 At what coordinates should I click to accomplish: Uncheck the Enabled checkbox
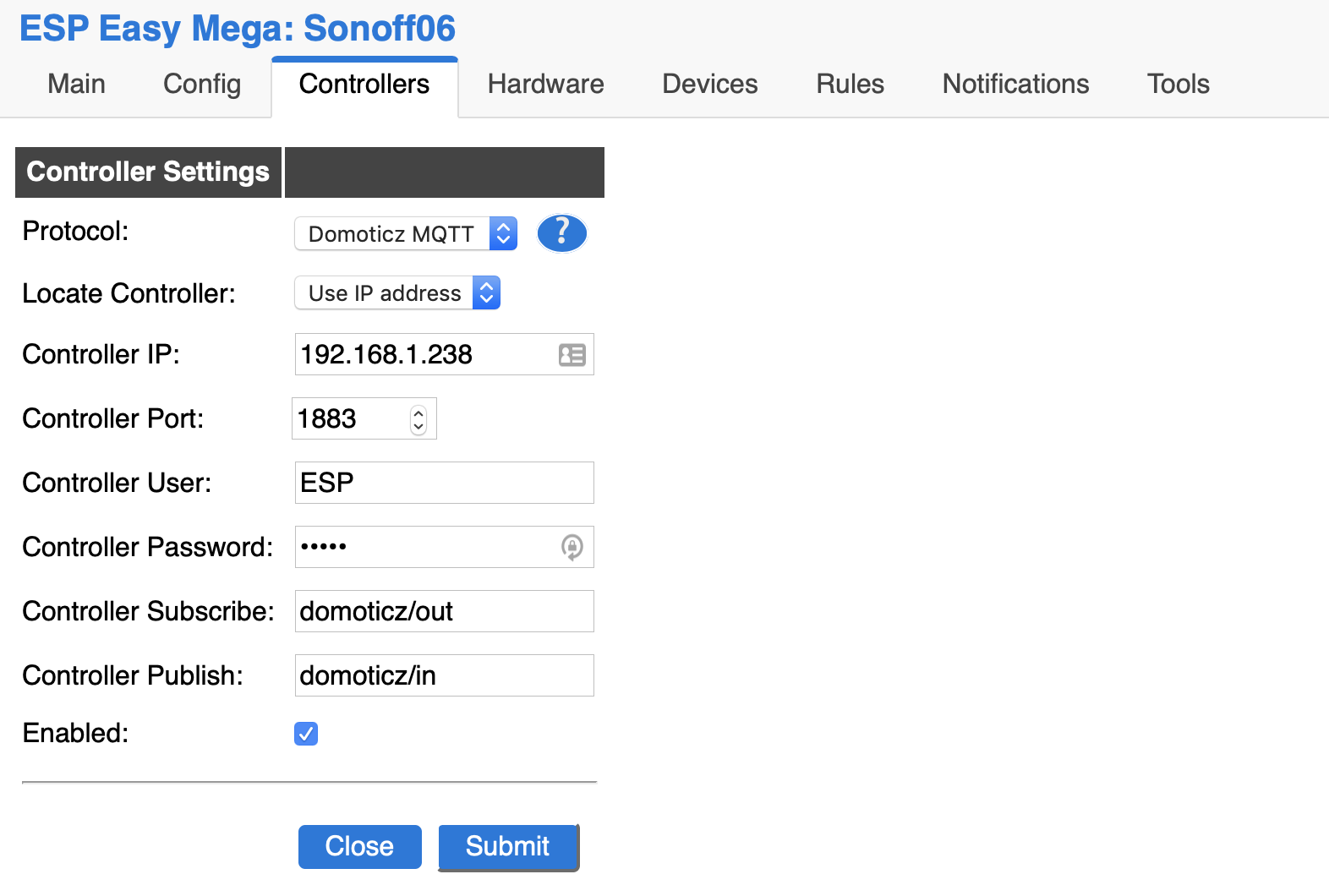pos(306,734)
